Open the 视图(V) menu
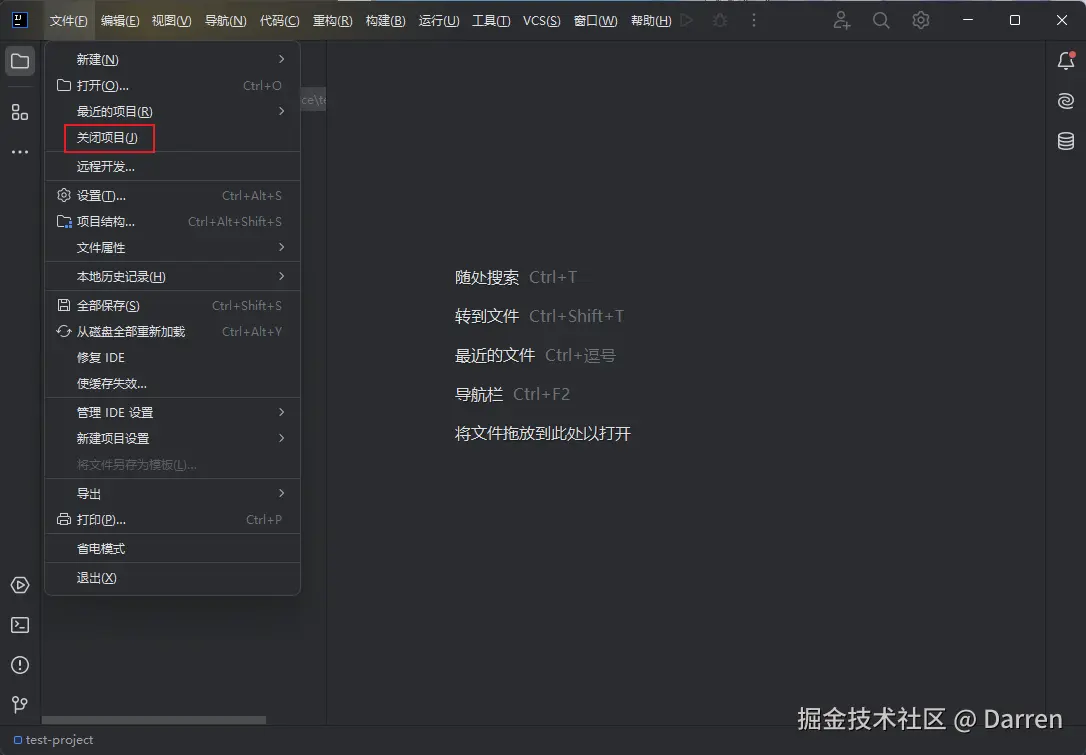This screenshot has width=1086, height=755. tap(171, 21)
